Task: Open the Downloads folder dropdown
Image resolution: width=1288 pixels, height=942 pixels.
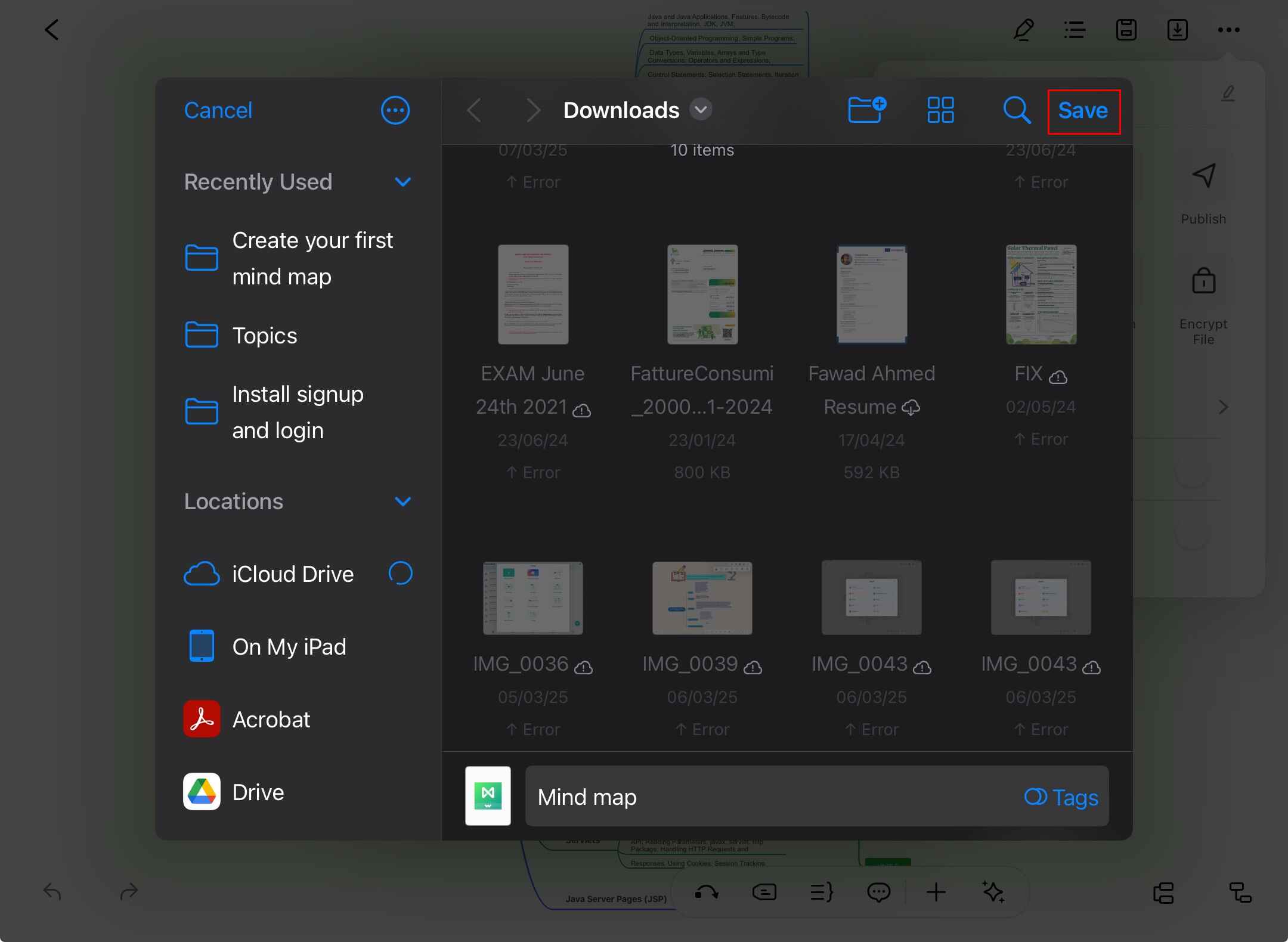Action: (701, 110)
